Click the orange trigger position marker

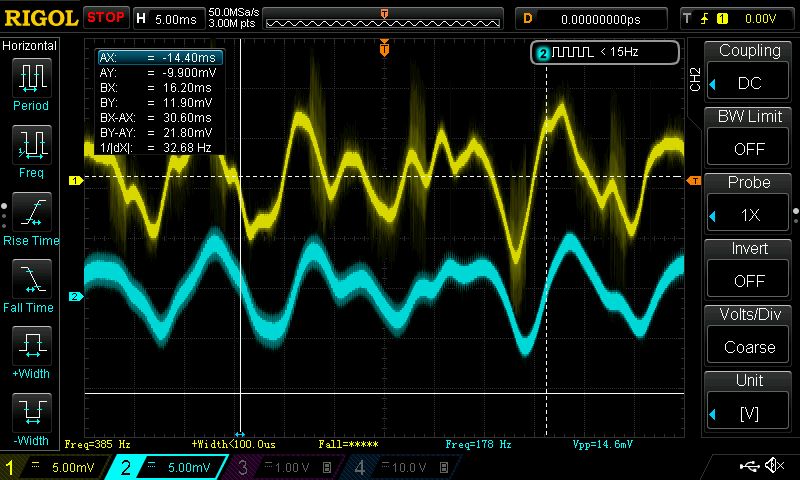click(384, 47)
